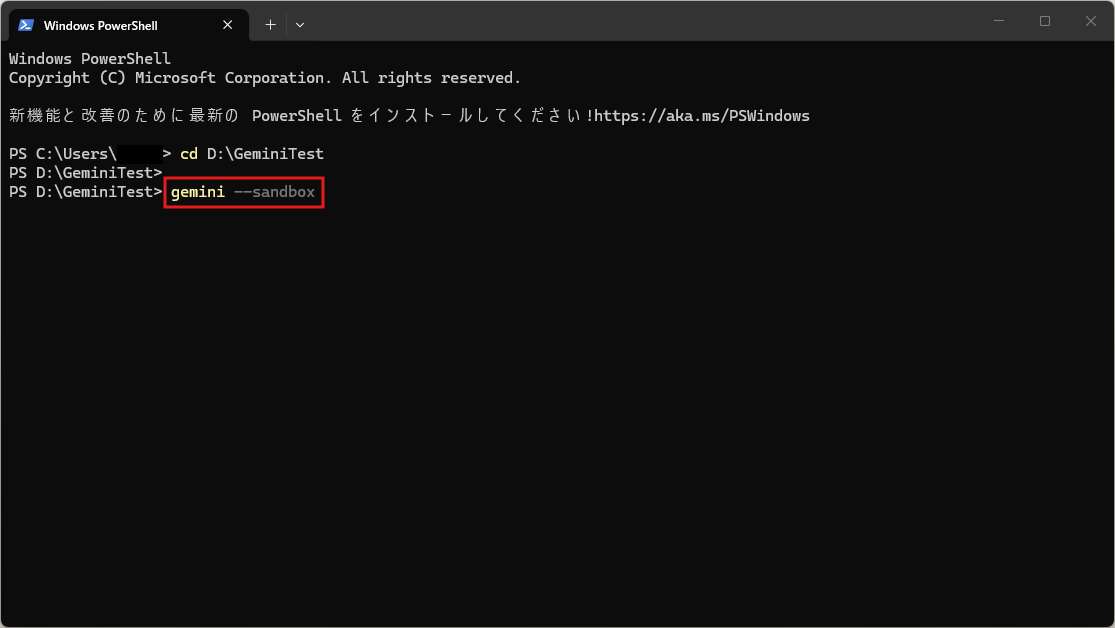
Task: Expand the new tab profile dropdown chevron
Action: (300, 25)
